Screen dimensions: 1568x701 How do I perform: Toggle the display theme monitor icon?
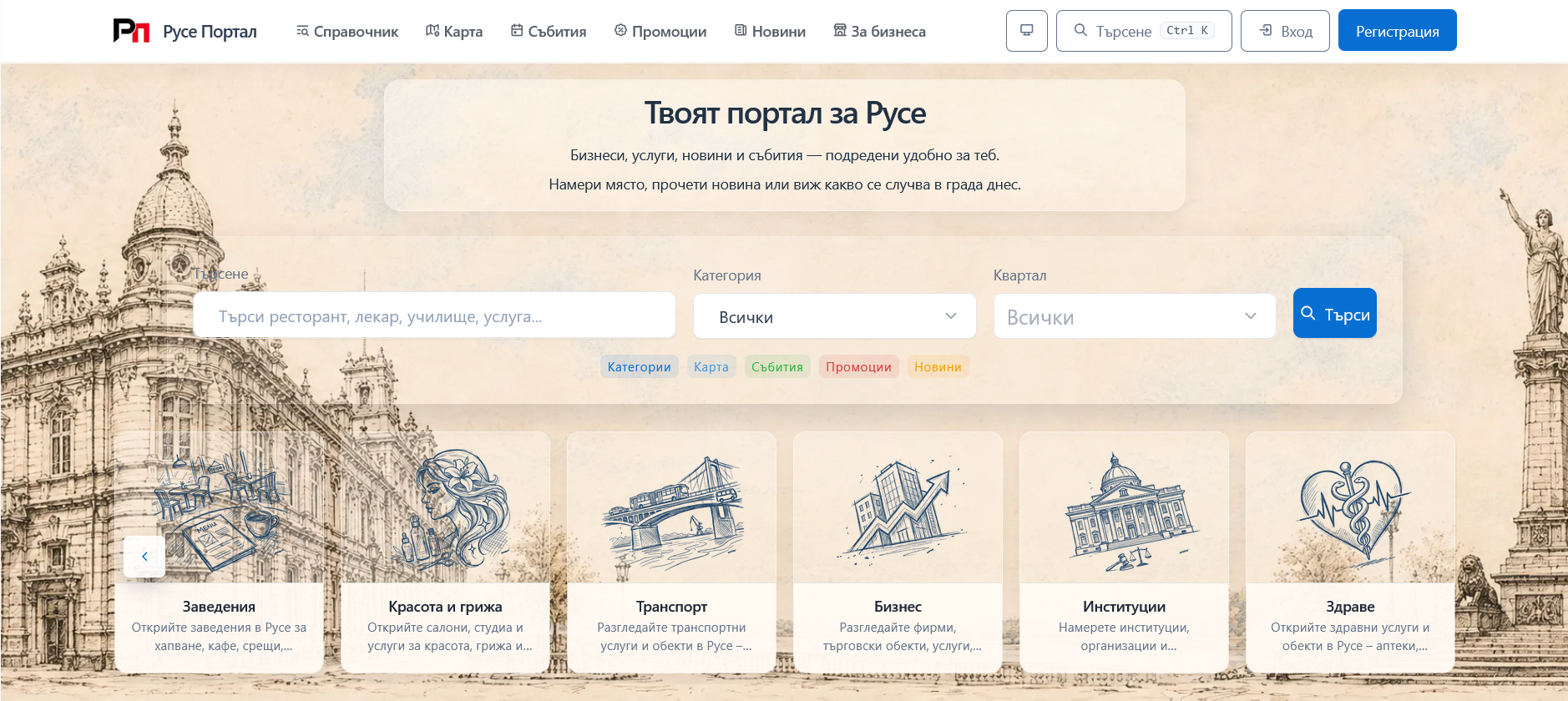tap(1027, 31)
